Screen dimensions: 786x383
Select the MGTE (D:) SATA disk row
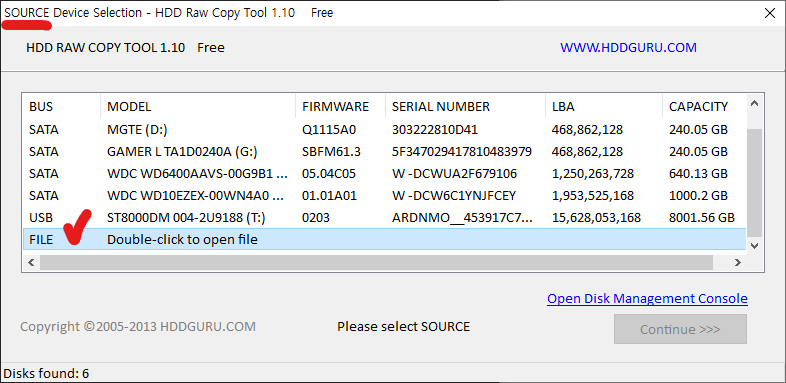384,130
